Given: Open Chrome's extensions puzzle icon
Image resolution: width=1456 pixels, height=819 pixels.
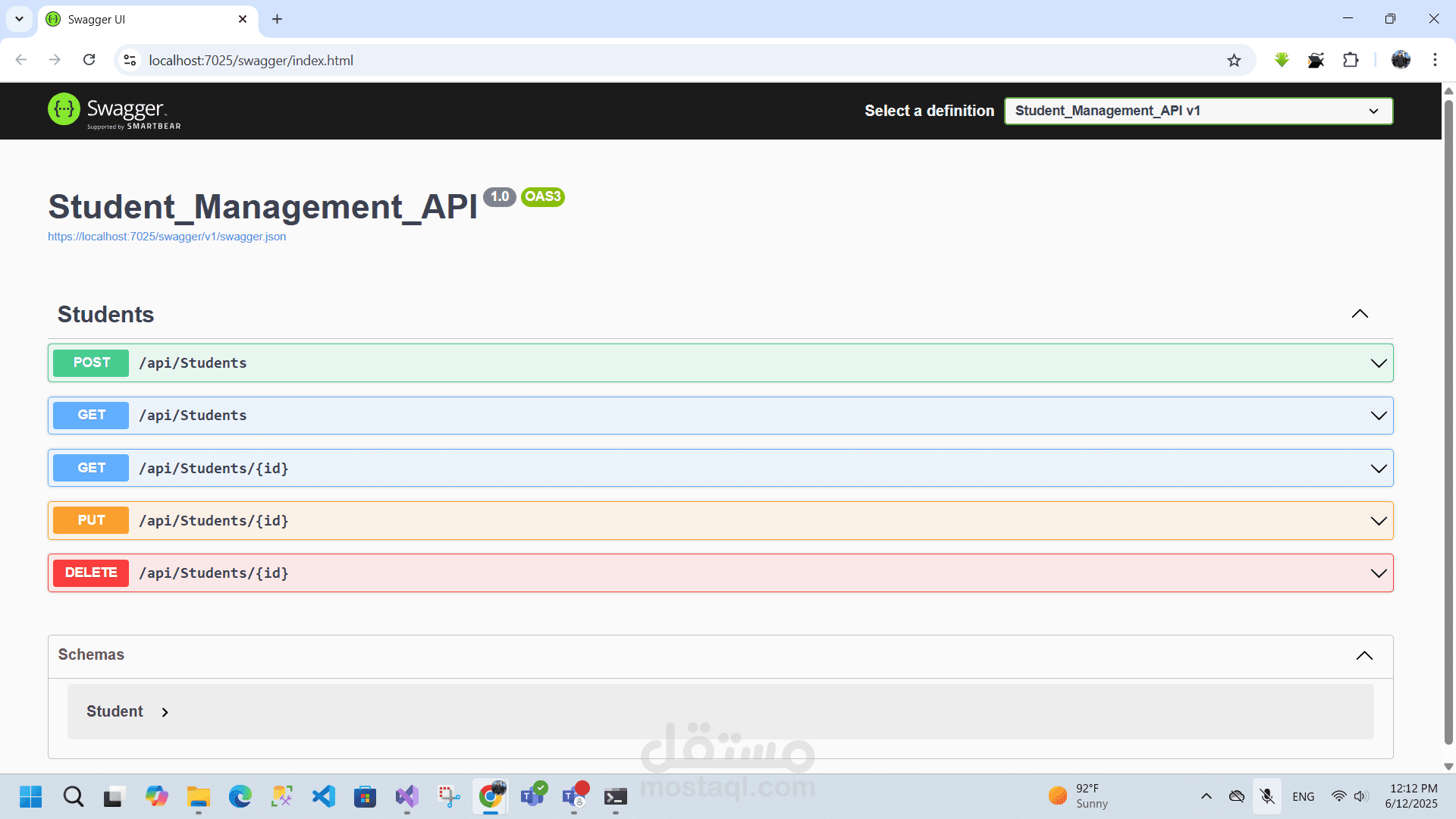Looking at the screenshot, I should pos(1352,60).
